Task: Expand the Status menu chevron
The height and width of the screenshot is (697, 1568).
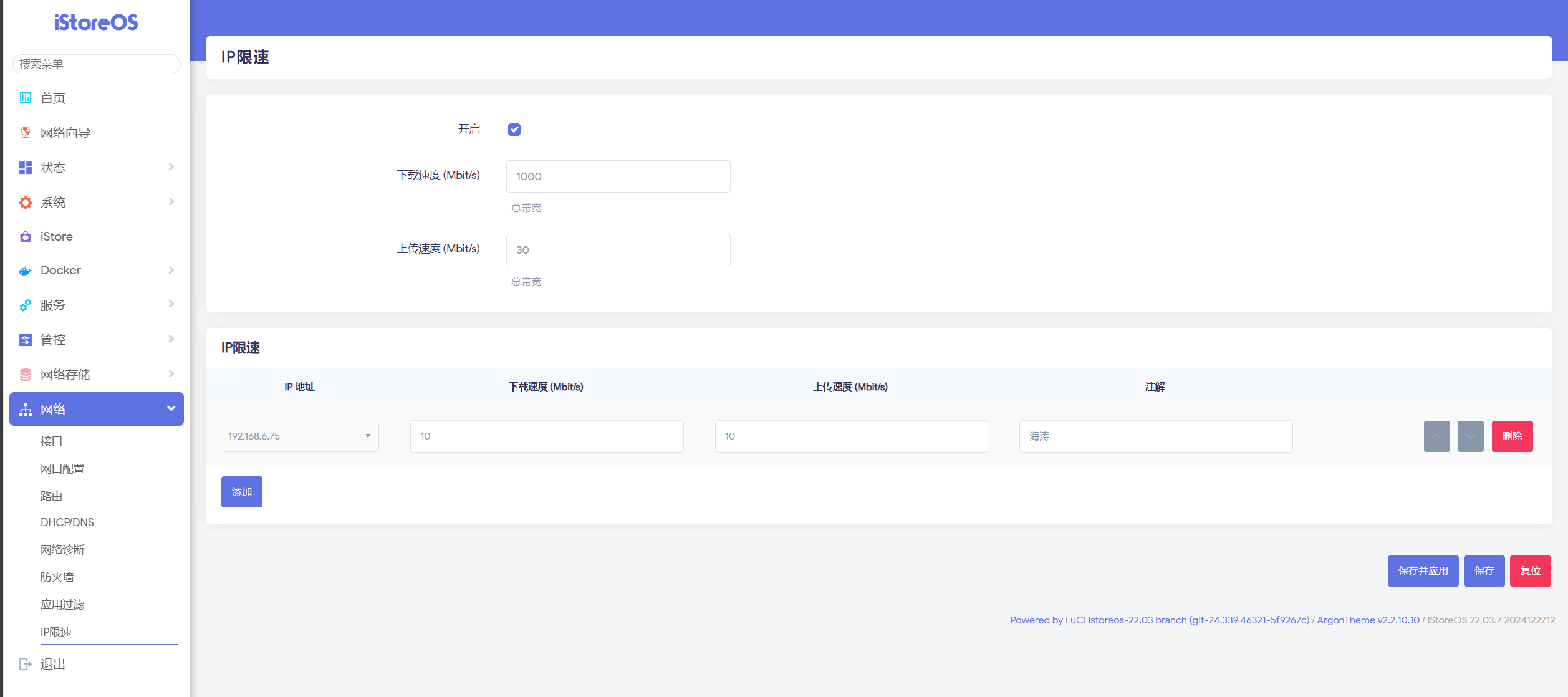Action: [171, 167]
